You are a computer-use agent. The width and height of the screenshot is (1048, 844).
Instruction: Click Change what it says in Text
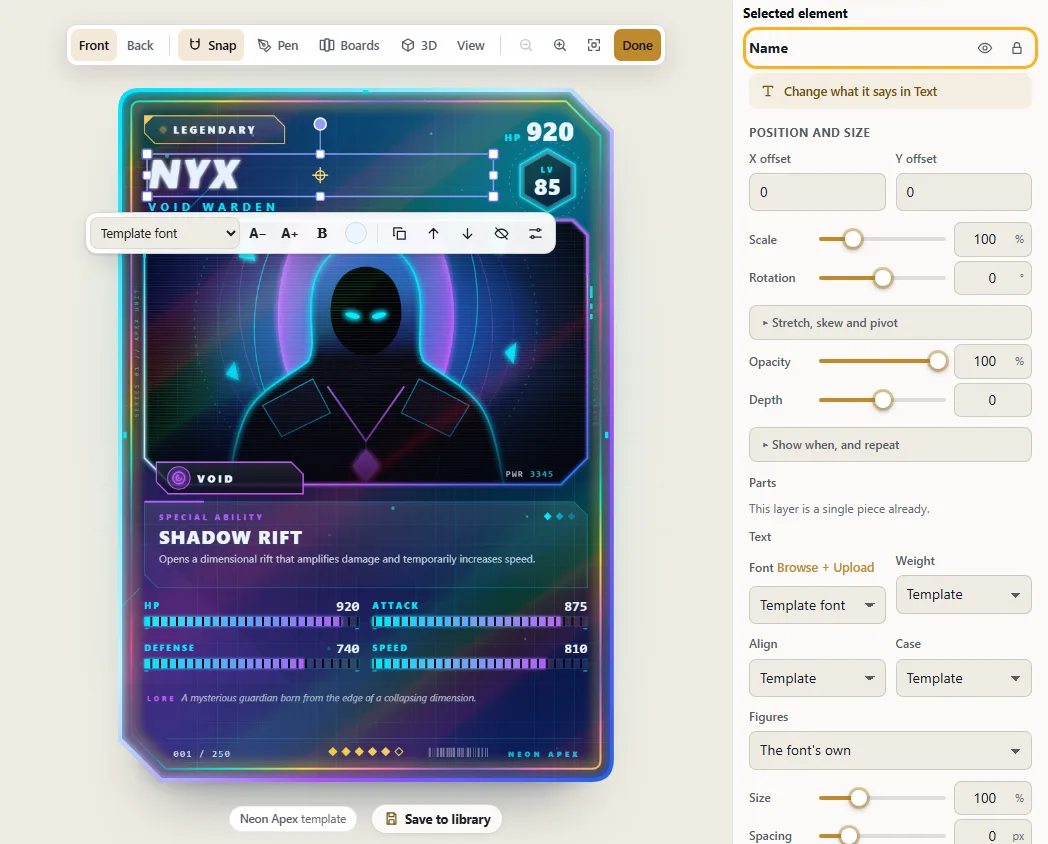890,92
